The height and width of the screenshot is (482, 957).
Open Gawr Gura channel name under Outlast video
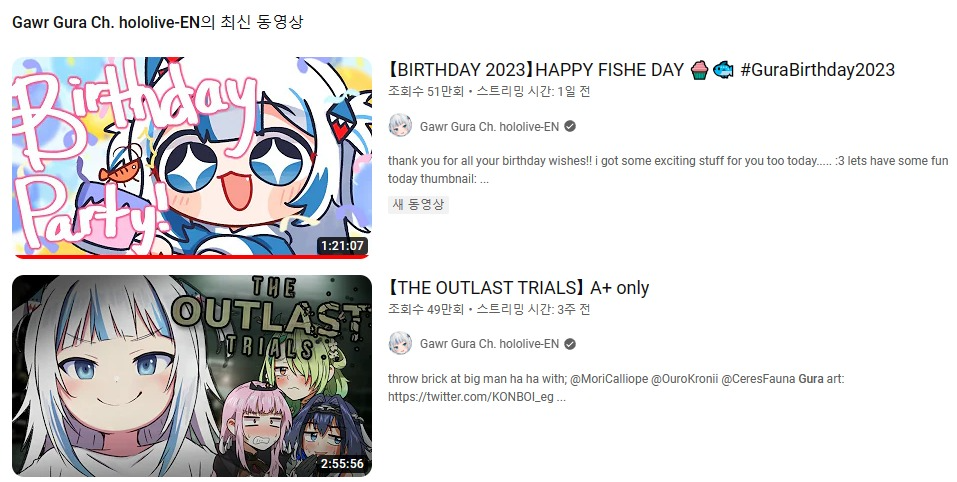pyautogui.click(x=489, y=344)
